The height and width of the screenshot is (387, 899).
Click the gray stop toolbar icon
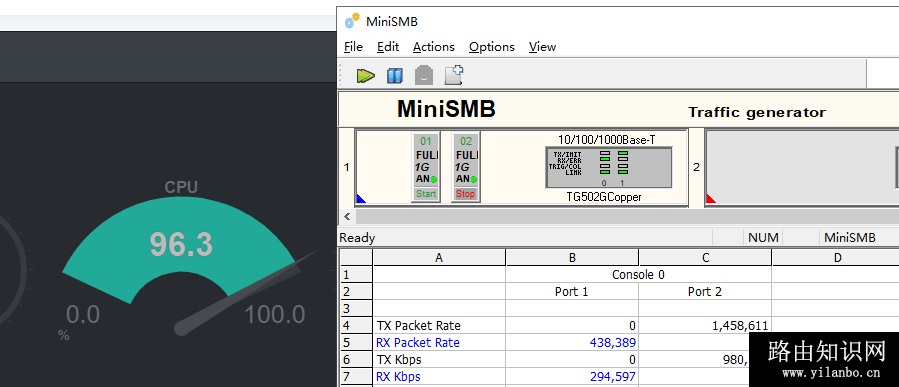[424, 76]
